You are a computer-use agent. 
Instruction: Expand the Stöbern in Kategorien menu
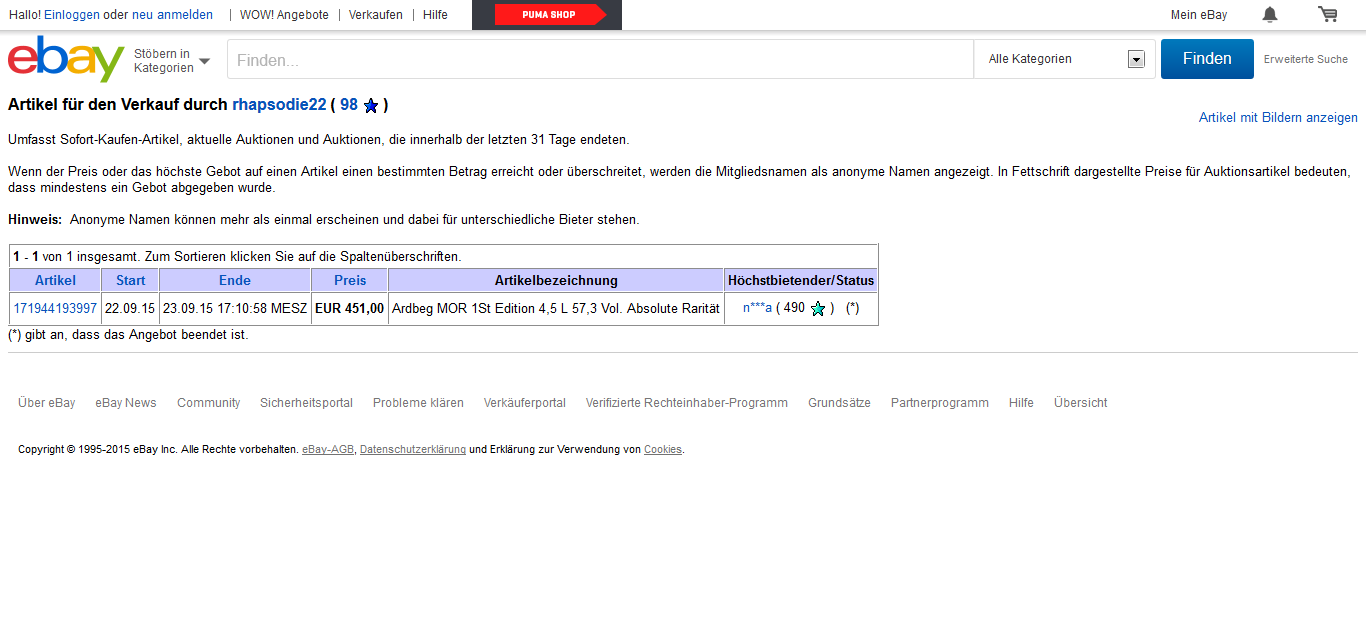click(x=172, y=60)
